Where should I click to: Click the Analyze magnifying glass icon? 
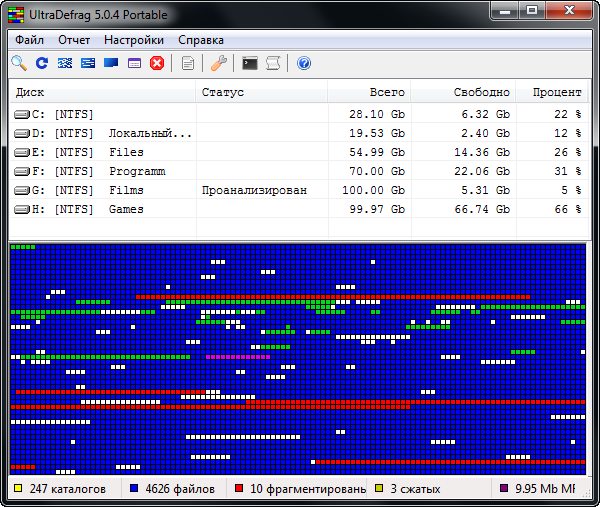pos(19,64)
